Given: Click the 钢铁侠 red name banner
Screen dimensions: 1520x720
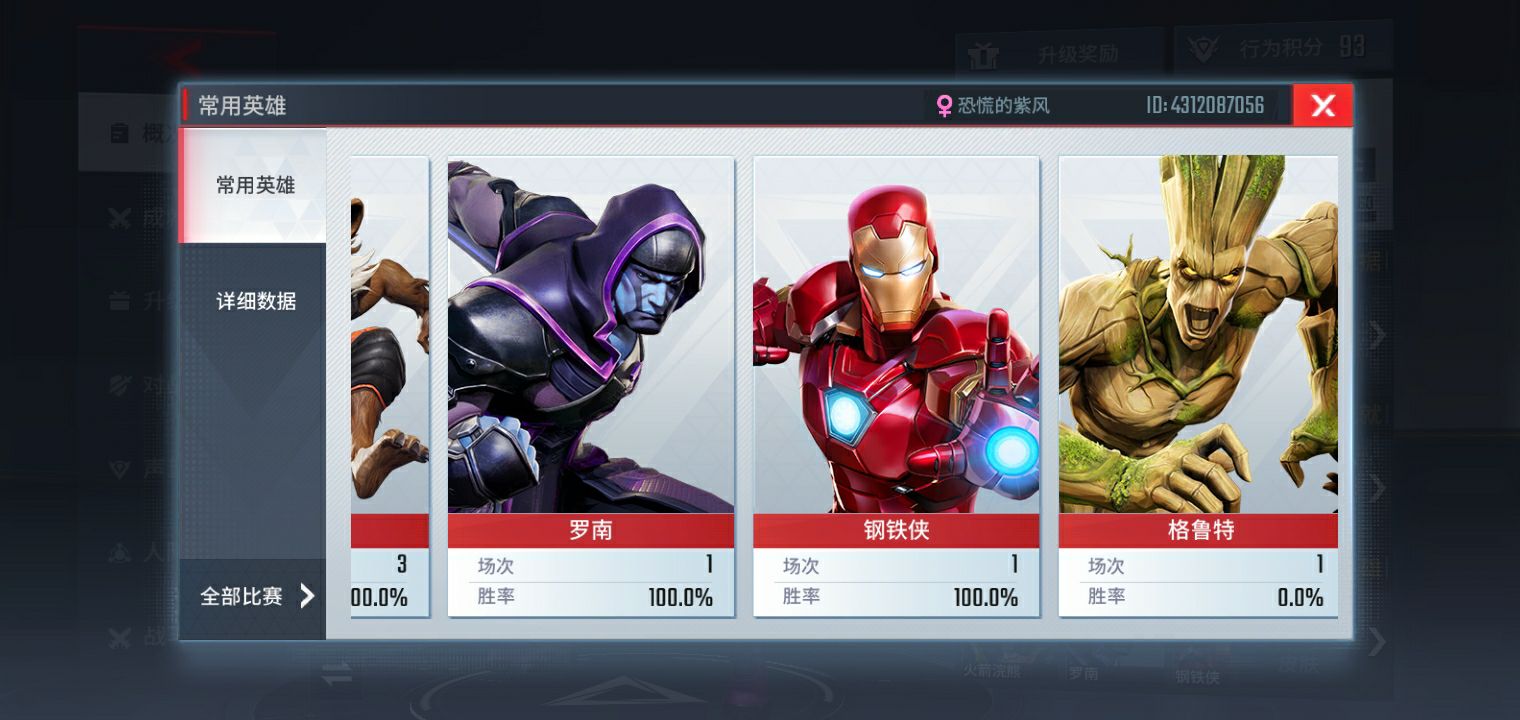Looking at the screenshot, I should 896,531.
